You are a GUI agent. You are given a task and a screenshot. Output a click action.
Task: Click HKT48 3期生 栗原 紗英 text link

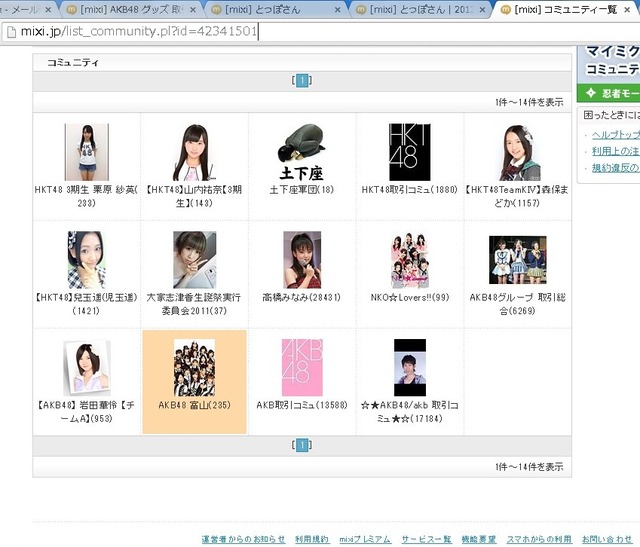(x=86, y=196)
